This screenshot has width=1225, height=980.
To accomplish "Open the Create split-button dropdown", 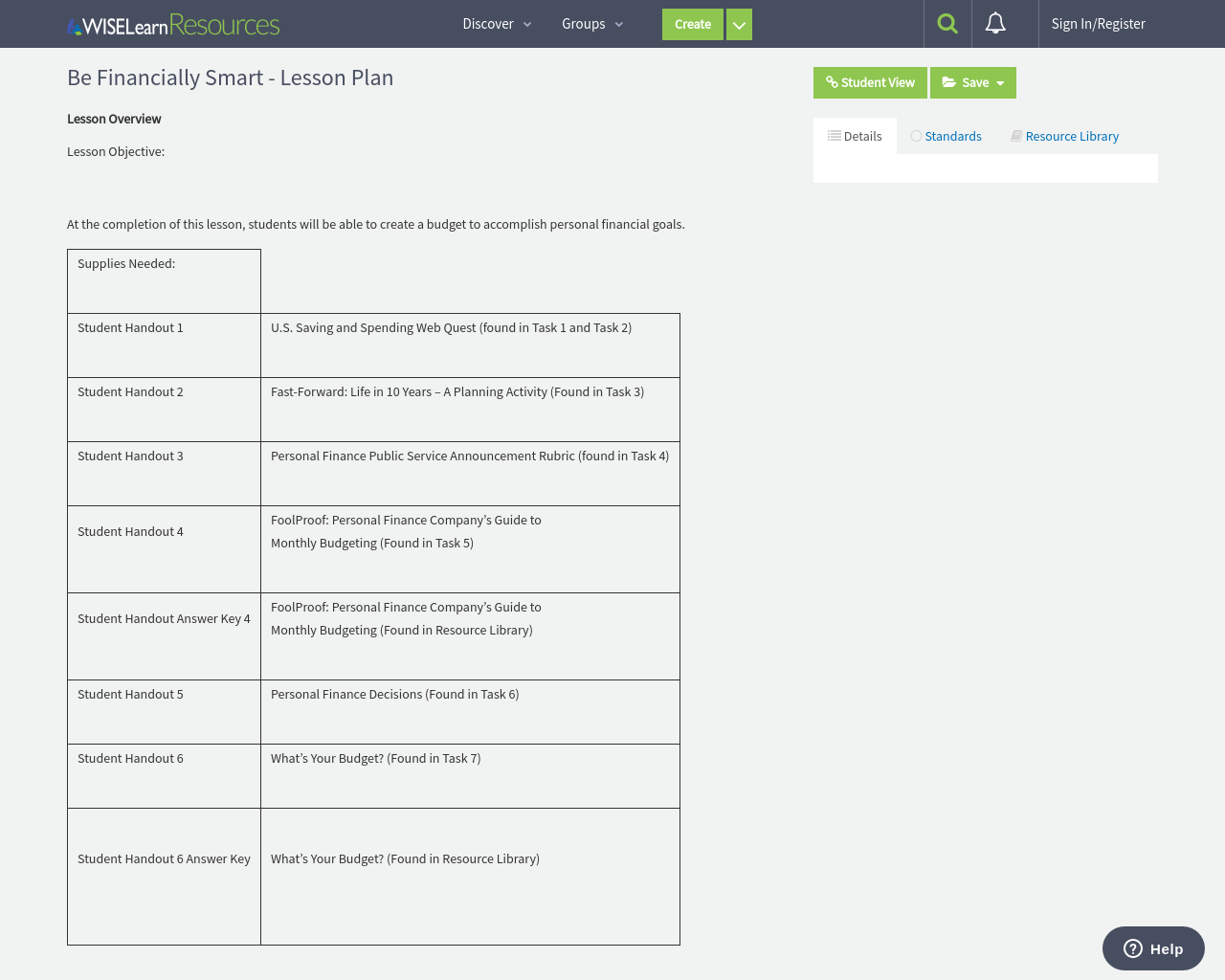I will (739, 24).
